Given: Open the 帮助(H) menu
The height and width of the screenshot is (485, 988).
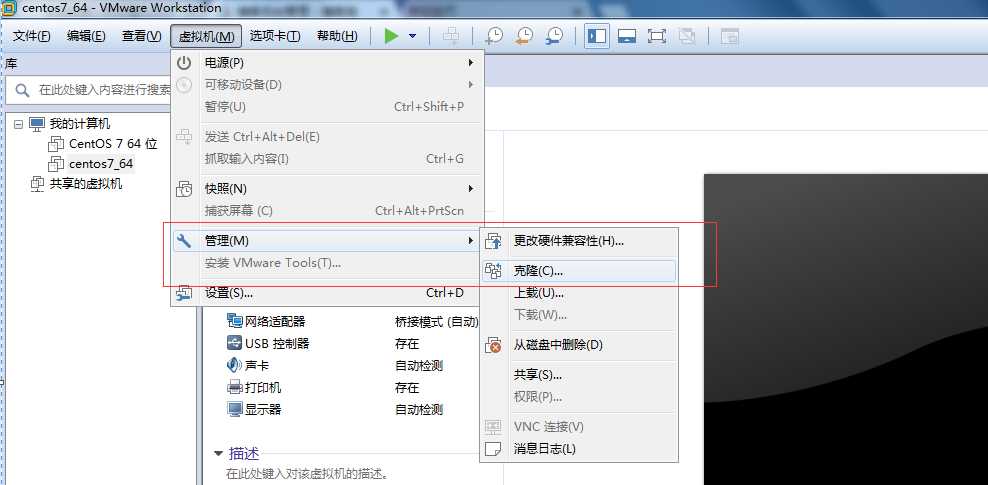Looking at the screenshot, I should click(337, 36).
